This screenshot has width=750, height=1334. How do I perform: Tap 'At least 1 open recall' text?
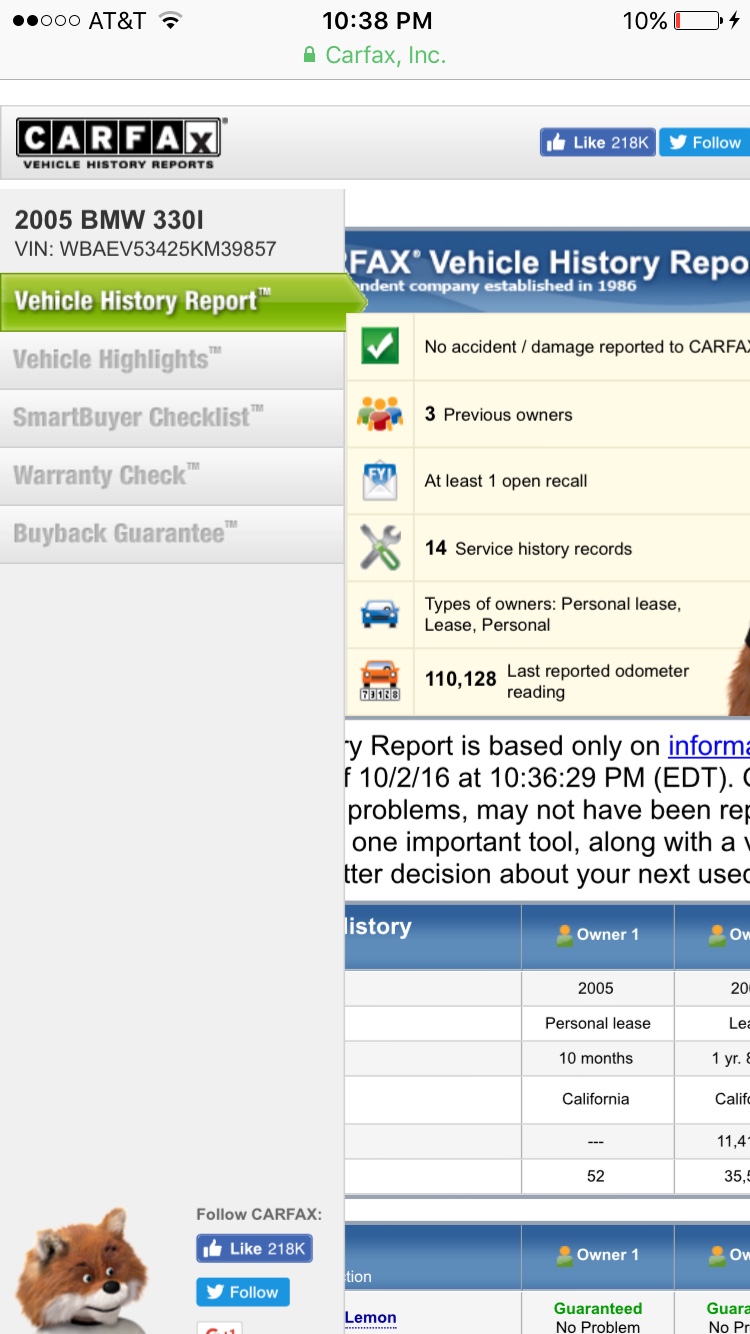(505, 481)
